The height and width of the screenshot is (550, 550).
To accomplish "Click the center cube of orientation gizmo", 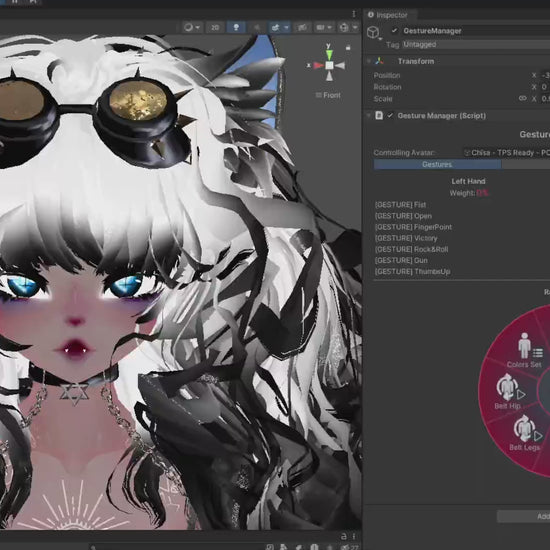I will click(329, 65).
